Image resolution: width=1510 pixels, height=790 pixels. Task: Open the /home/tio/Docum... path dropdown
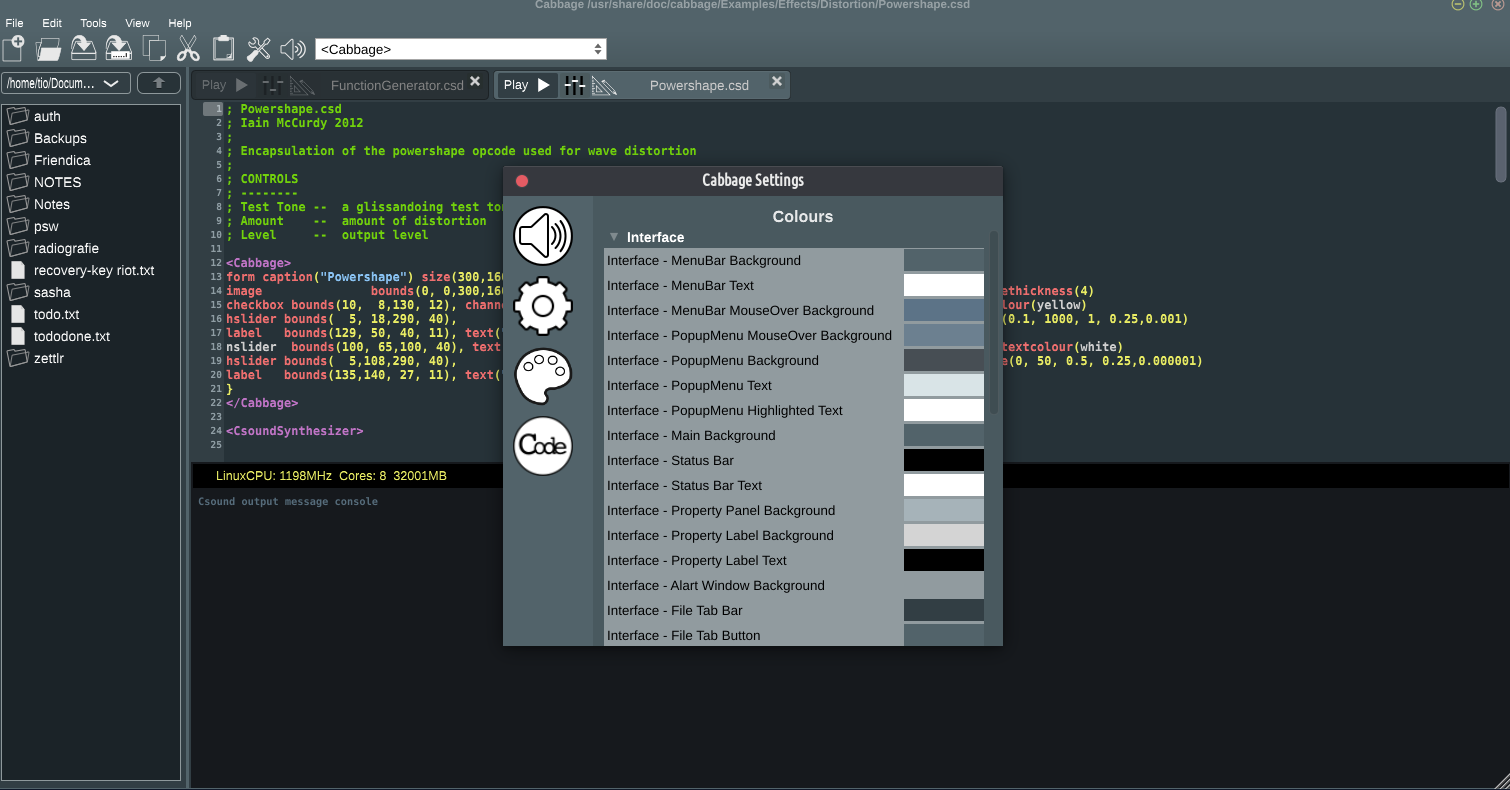(x=63, y=83)
